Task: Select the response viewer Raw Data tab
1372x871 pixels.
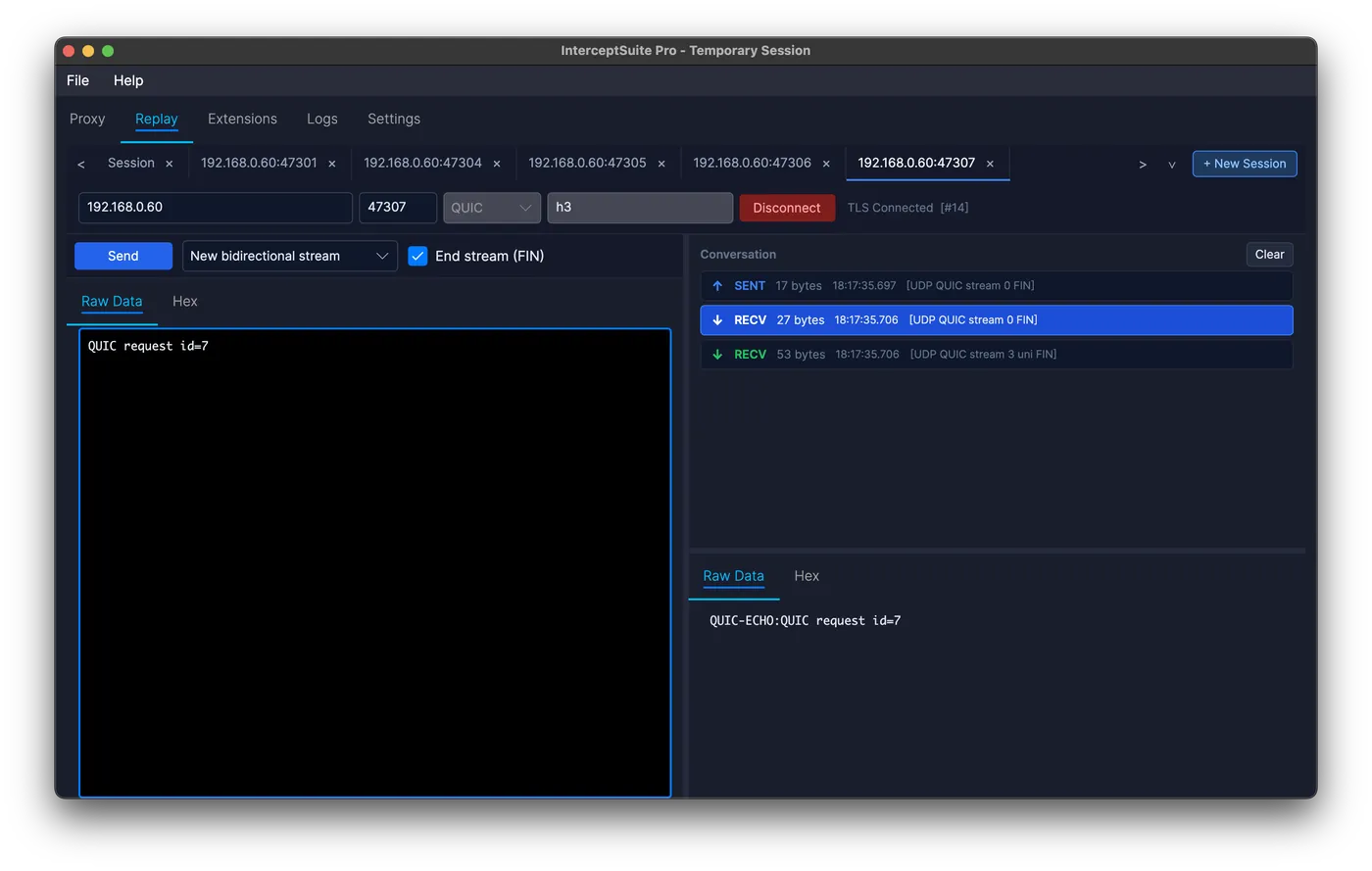Action: pos(733,576)
